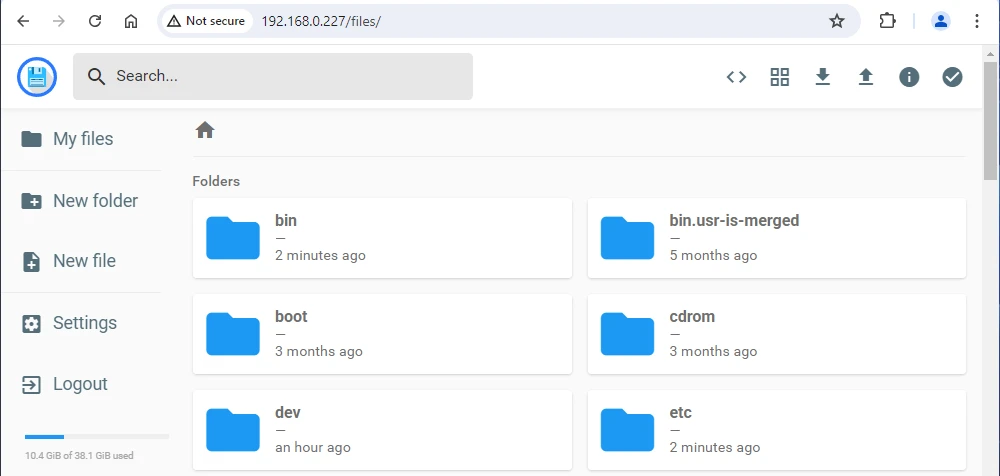
Task: Toggle the shell code icon in toolbar
Action: (736, 77)
